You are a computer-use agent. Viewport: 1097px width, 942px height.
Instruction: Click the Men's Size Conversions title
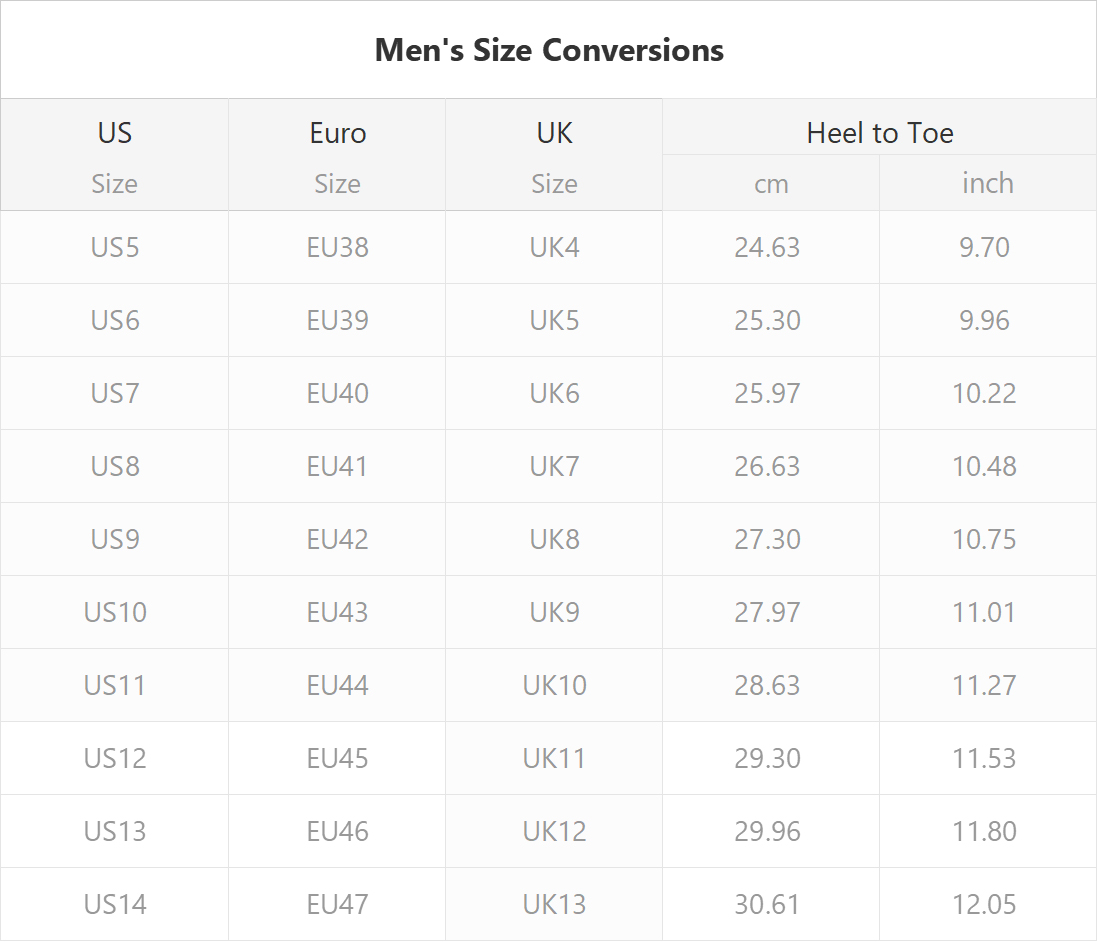[549, 50]
